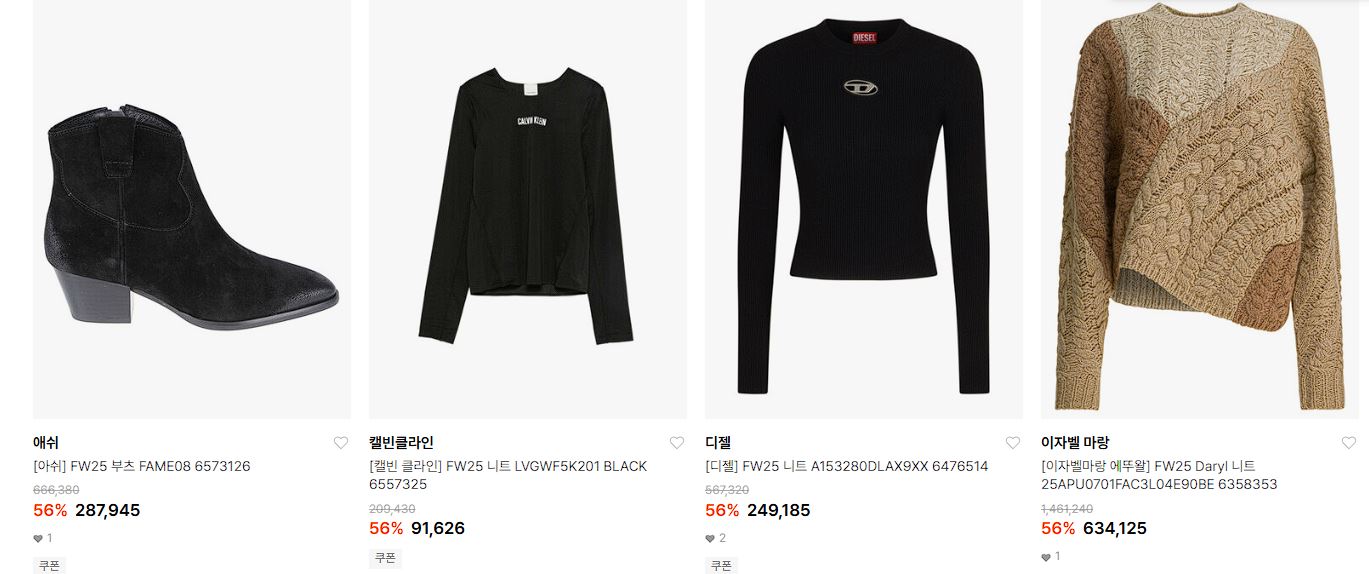The height and width of the screenshot is (574, 1369).
Task: Open the black suede ankle boot image
Action: tap(192, 209)
